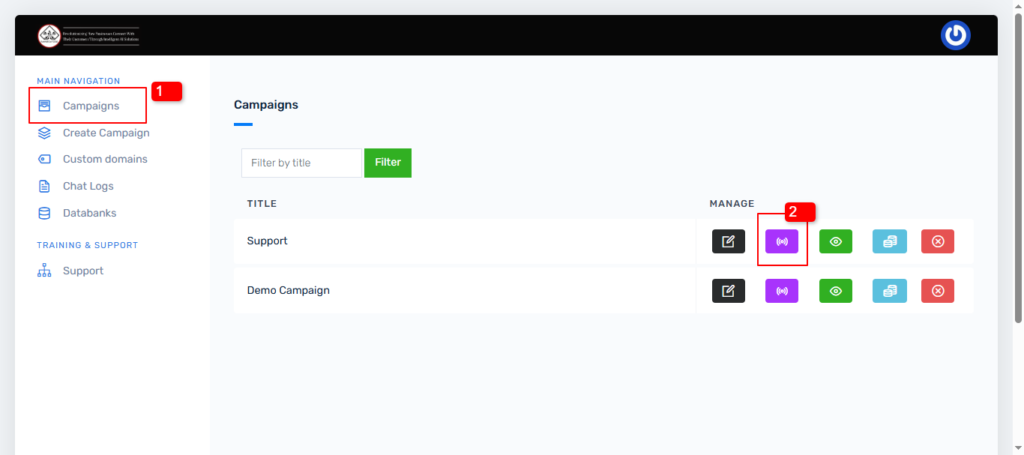Open Chat Logs from sidebar
1024x455 pixels.
(x=76, y=187)
